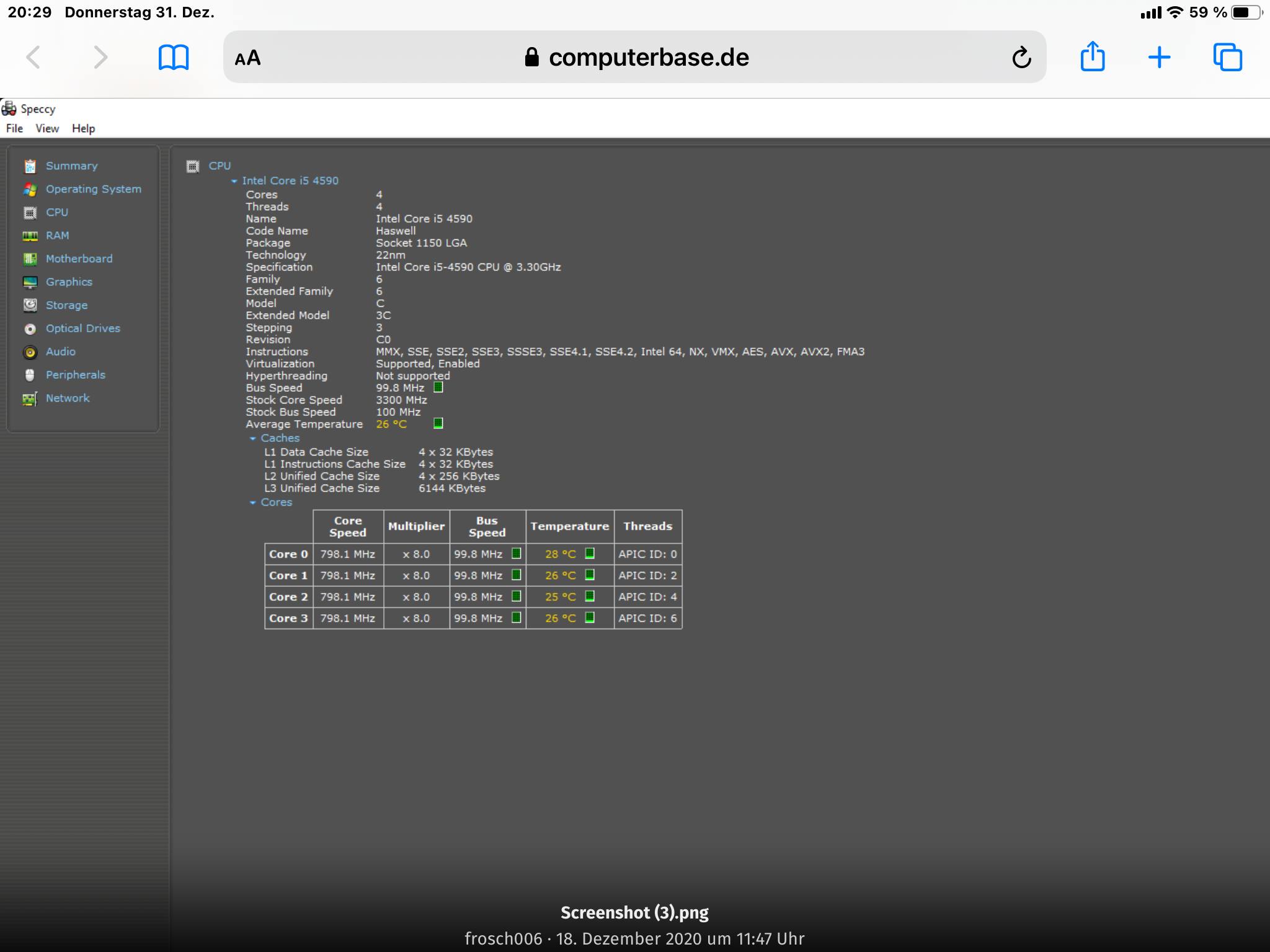Viewport: 1270px width, 952px height.
Task: Collapse the Caches section
Action: (x=252, y=438)
